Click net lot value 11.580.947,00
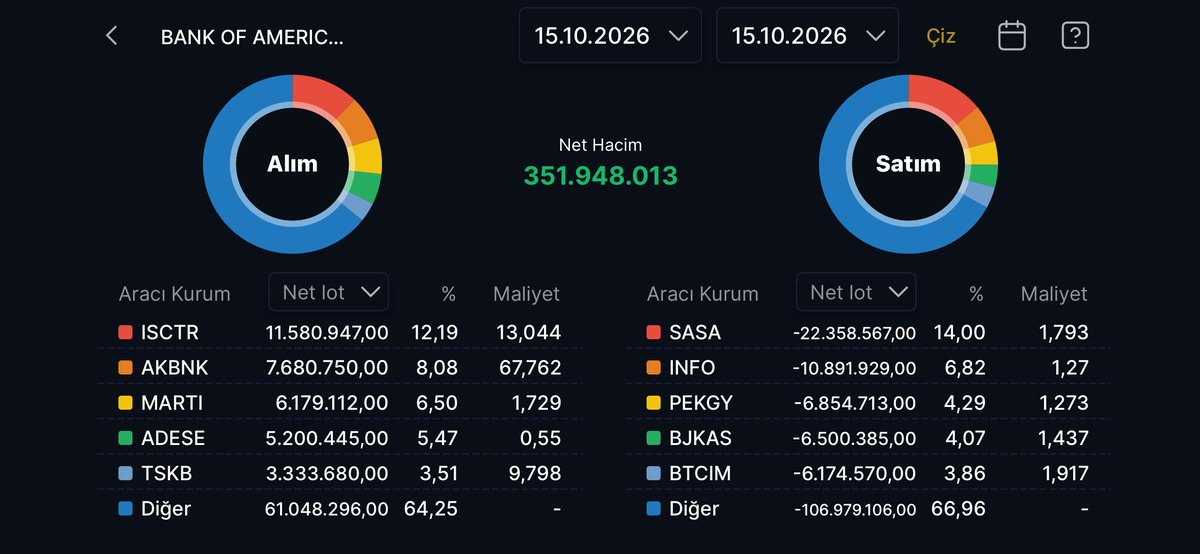The width and height of the screenshot is (1200, 554). pos(327,332)
